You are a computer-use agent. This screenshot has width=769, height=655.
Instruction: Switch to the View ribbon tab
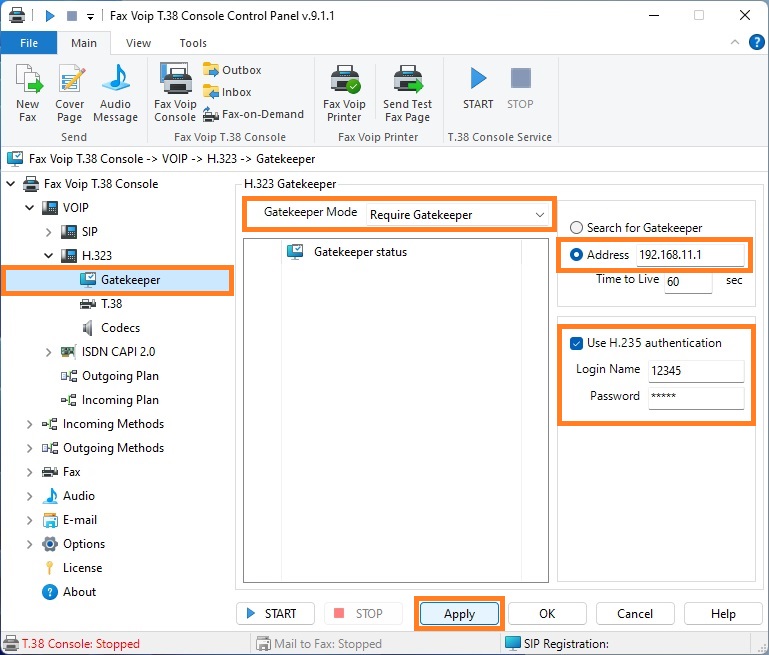tap(138, 43)
